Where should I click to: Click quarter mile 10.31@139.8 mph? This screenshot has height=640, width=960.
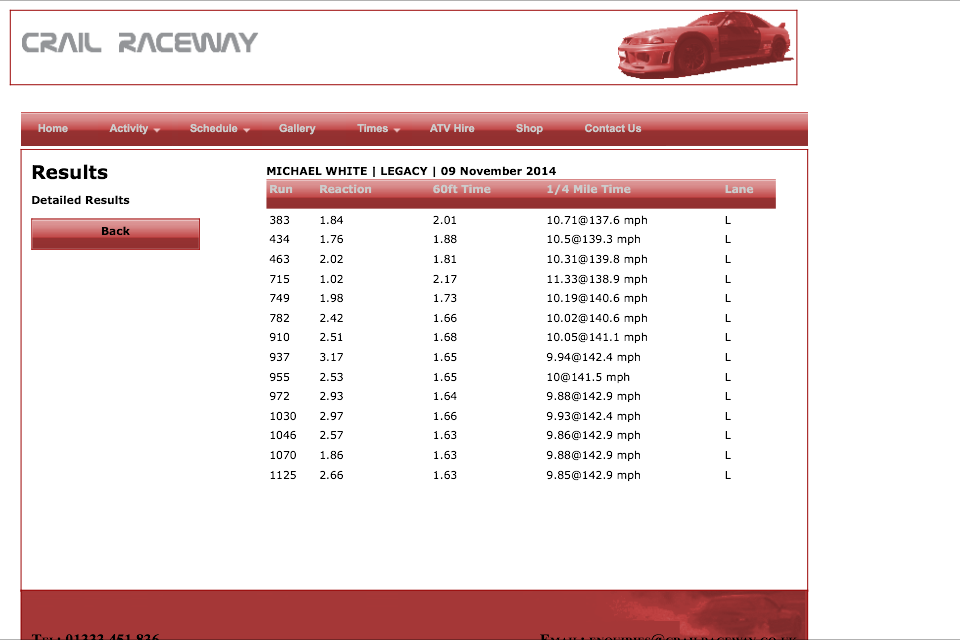[597, 259]
